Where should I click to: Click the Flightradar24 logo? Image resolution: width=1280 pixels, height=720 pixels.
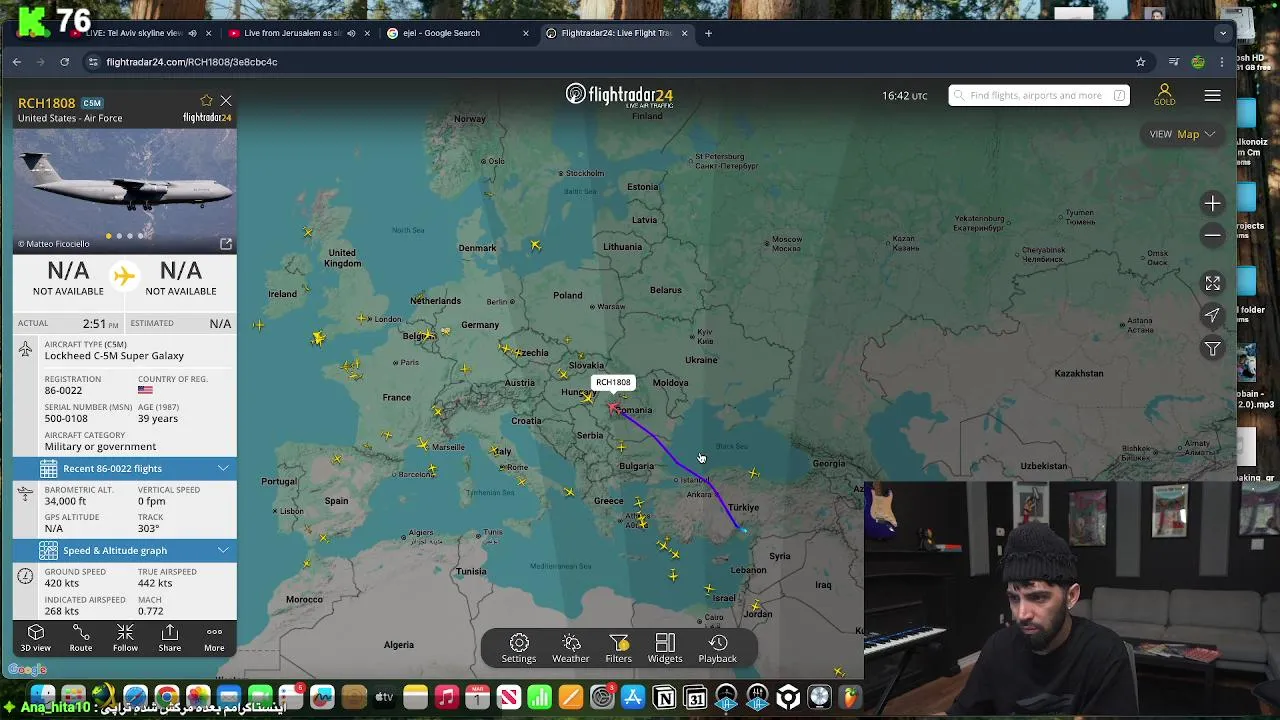(619, 95)
